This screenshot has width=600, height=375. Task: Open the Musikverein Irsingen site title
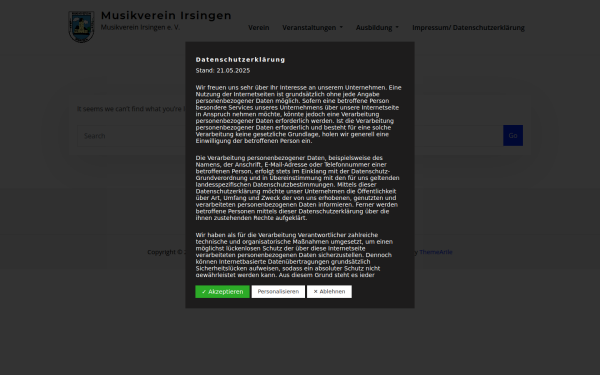click(166, 15)
